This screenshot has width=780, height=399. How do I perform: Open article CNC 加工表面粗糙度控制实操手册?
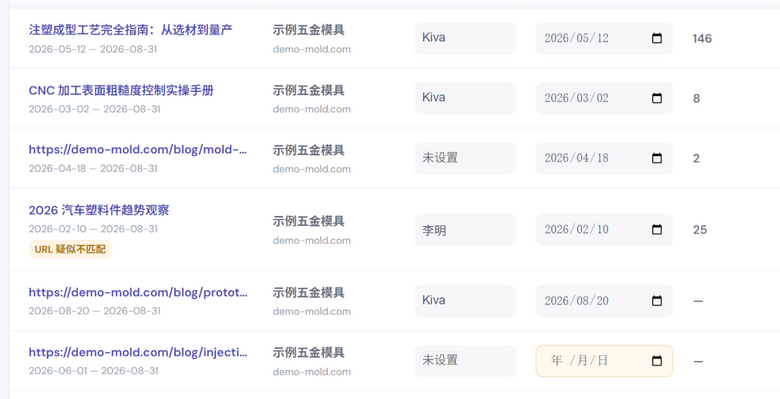(x=121, y=91)
